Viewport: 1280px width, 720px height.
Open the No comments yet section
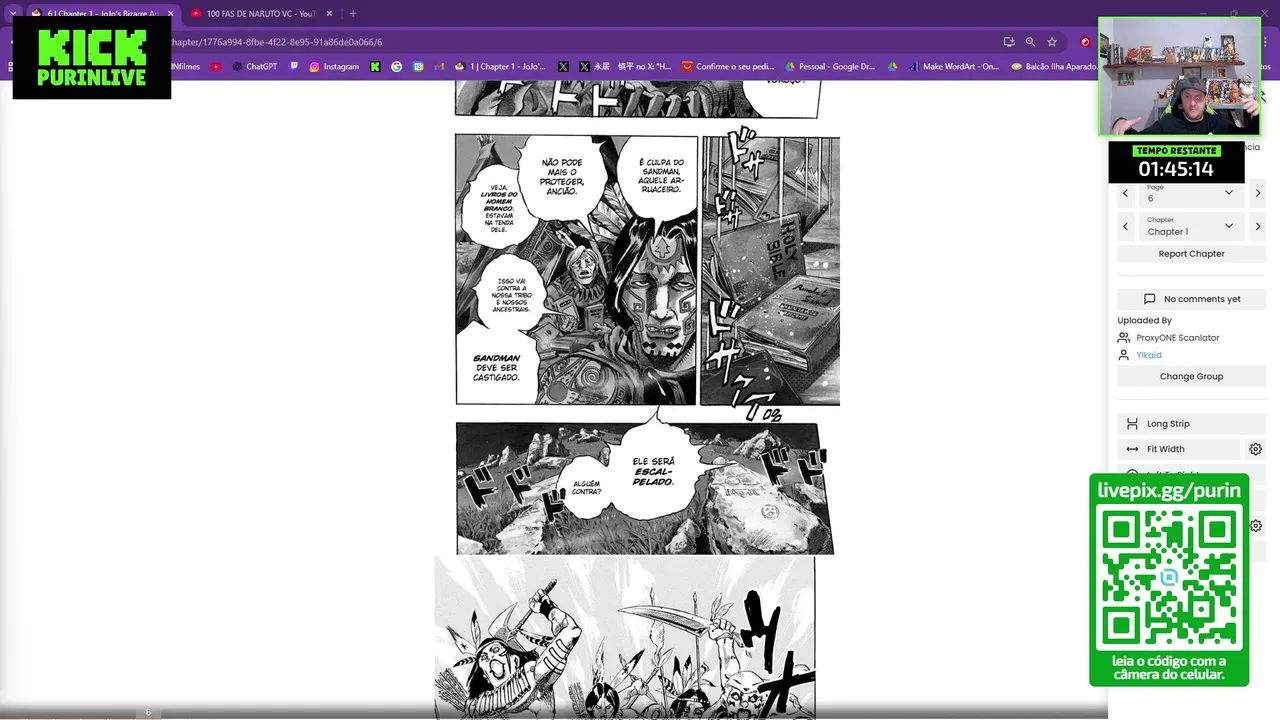pos(1191,299)
